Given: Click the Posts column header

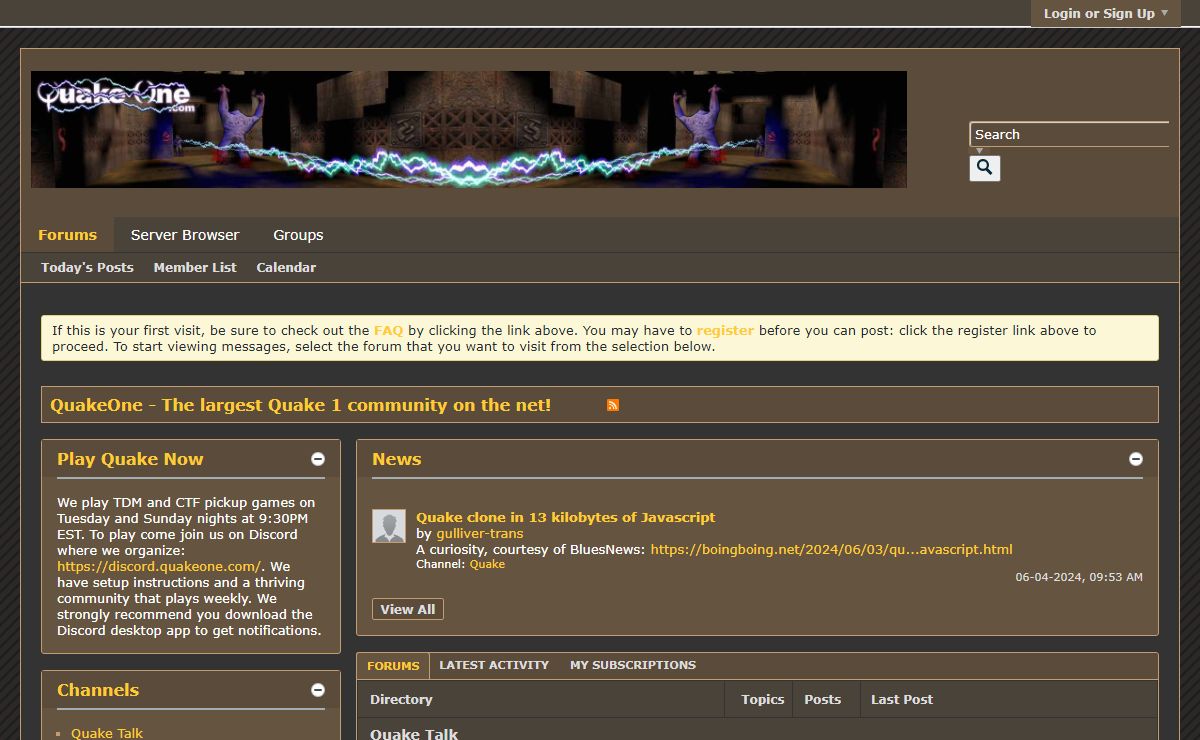Looking at the screenshot, I should 822,699.
